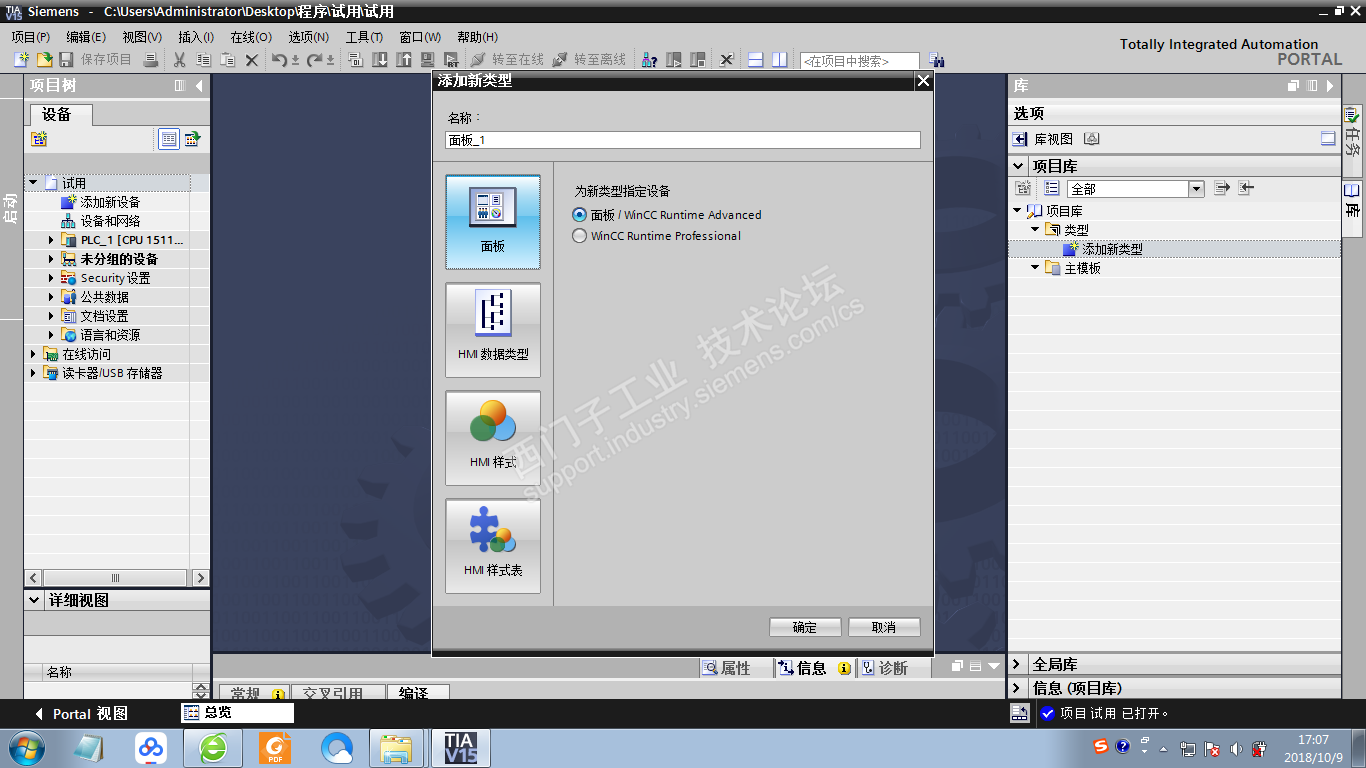The image size is (1366, 768).
Task: Click the new project toolbar icon
Action: 21,60
